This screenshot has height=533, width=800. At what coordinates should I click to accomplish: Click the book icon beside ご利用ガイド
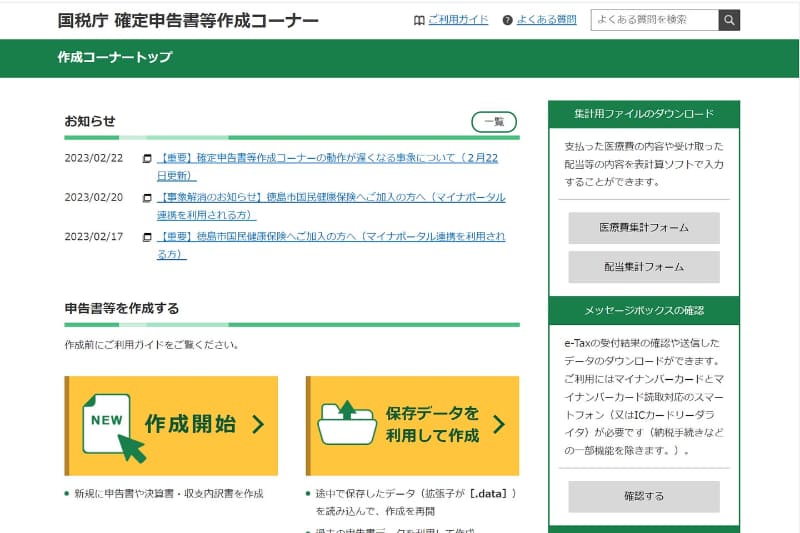click(419, 20)
